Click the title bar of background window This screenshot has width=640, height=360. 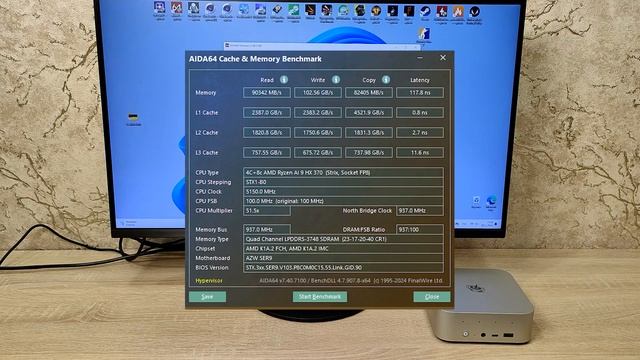click(x=322, y=46)
